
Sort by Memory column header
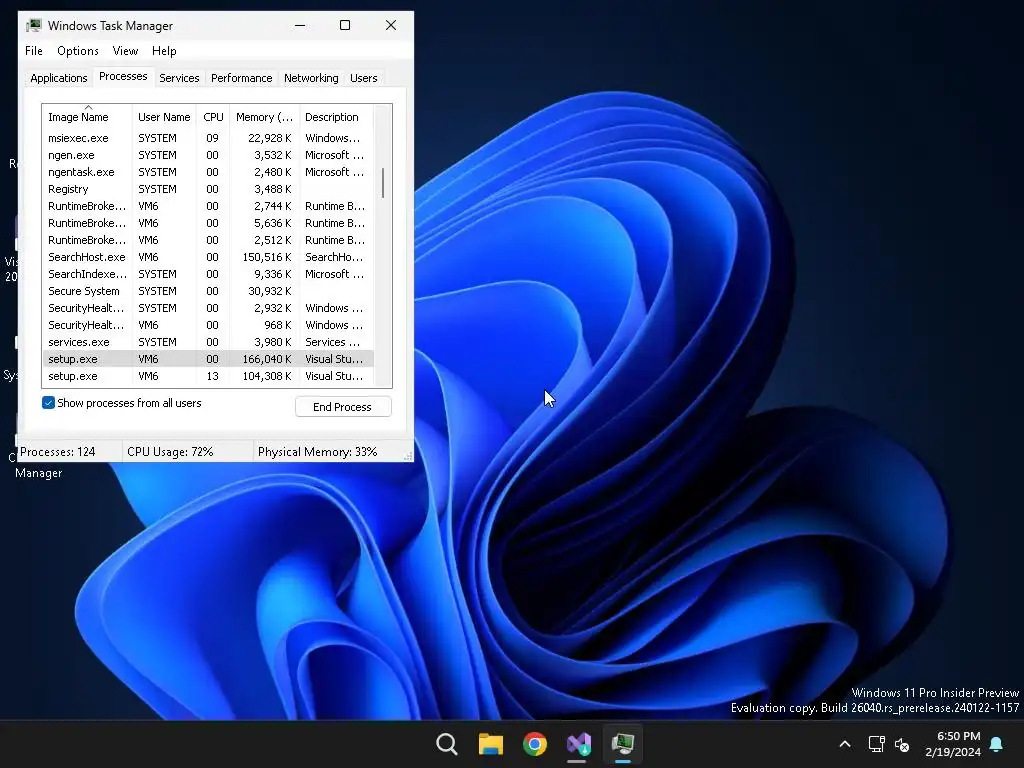coord(264,117)
